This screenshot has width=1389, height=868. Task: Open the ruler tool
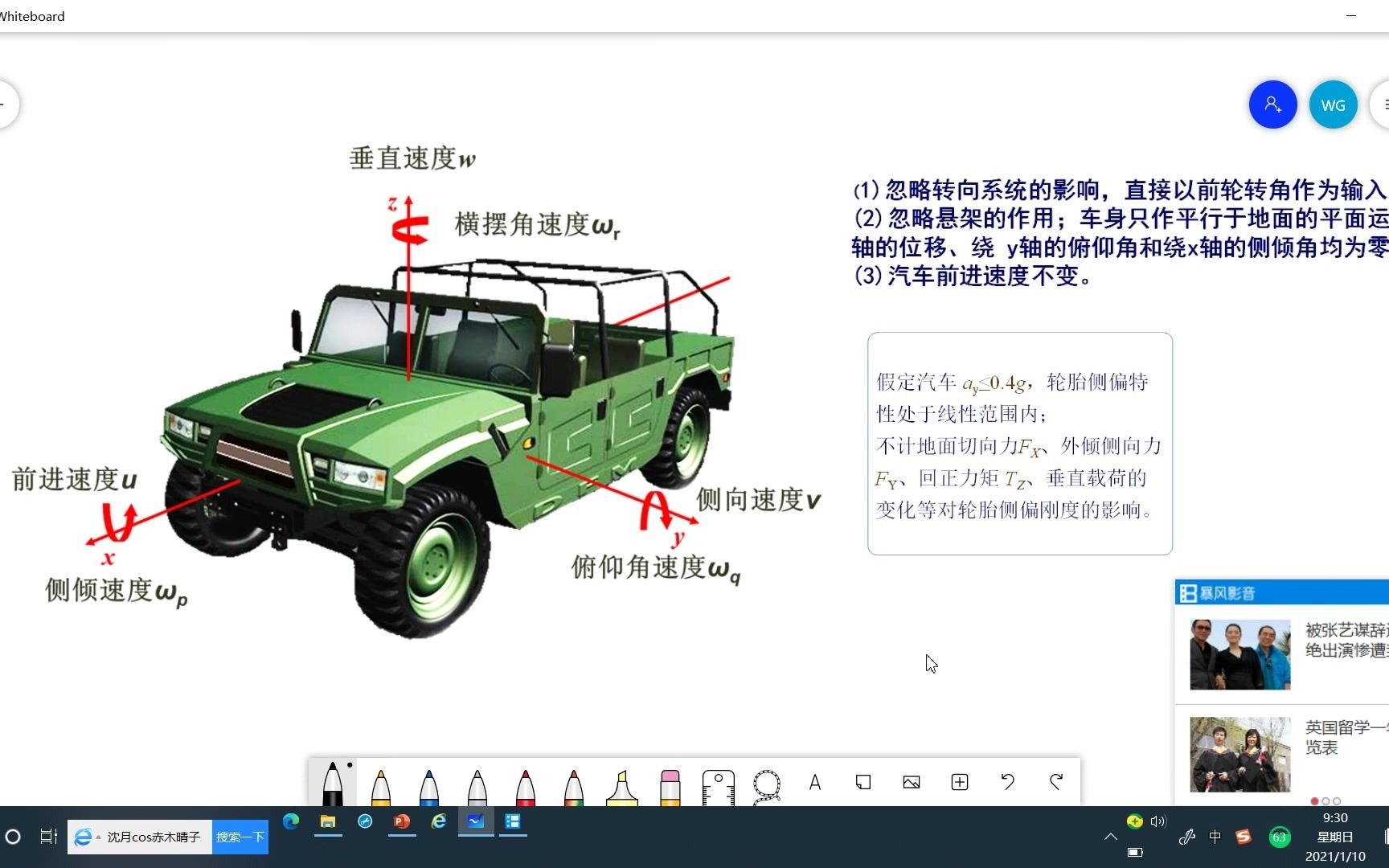718,784
